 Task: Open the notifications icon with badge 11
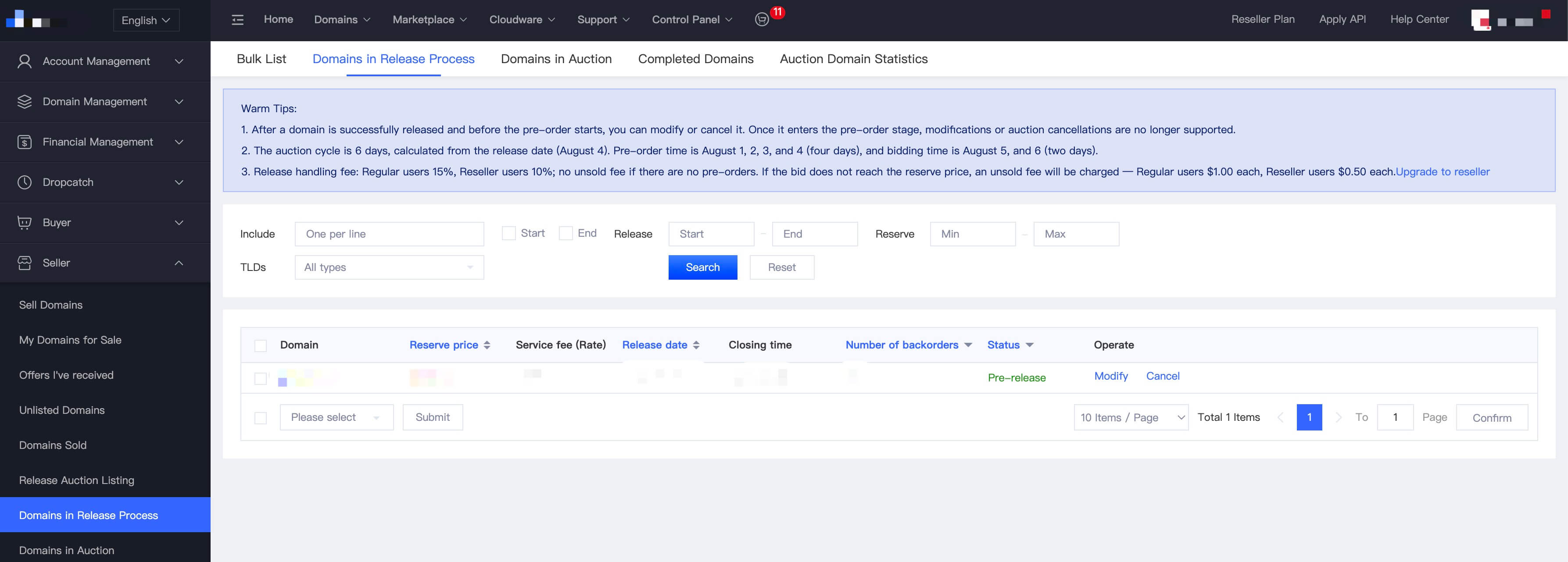click(x=762, y=19)
